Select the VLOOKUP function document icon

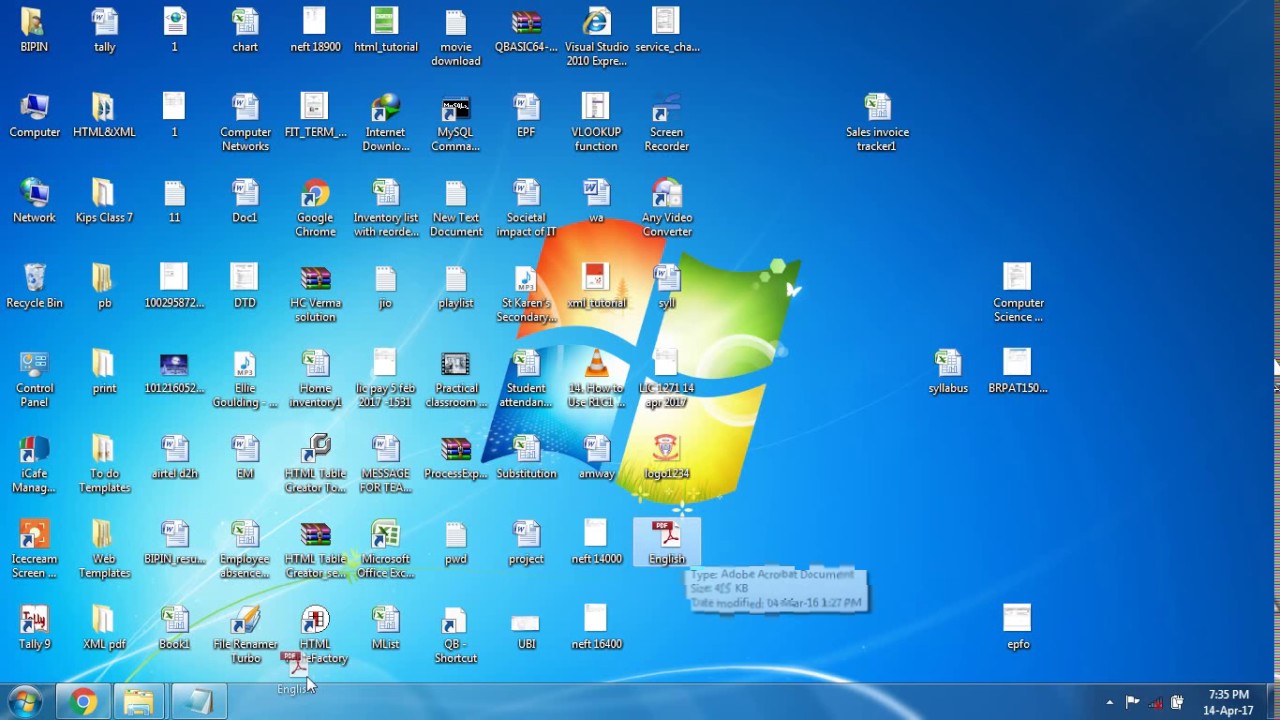596,107
